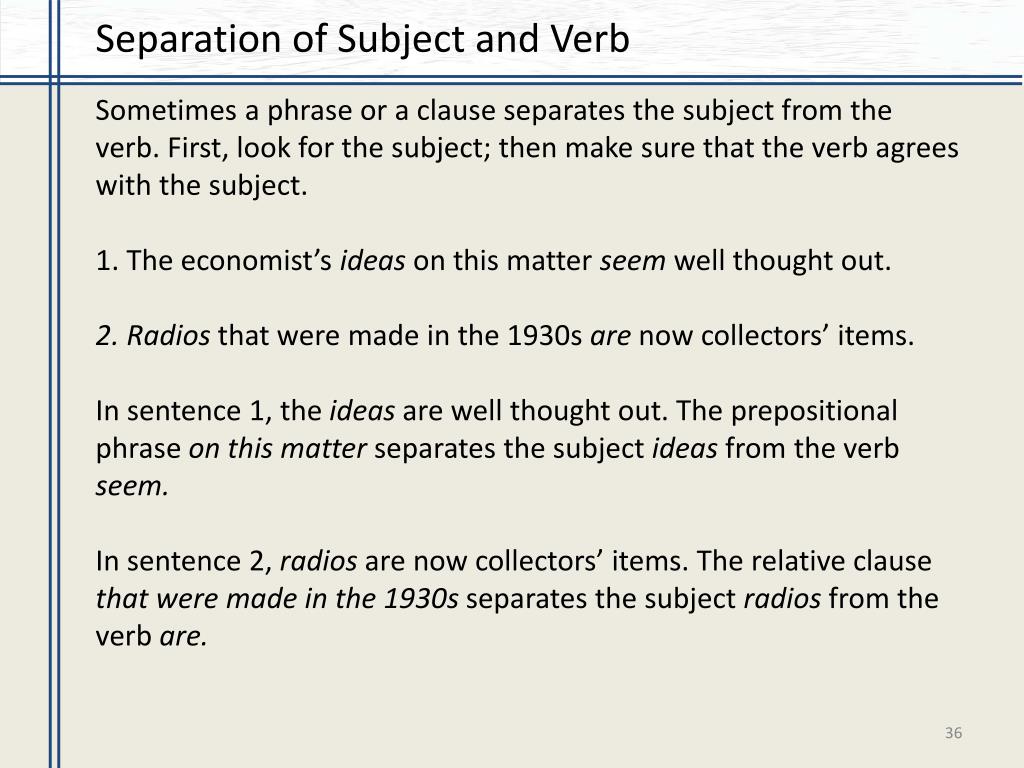Click the italic verb seem in sentence 1

pyautogui.click(x=632, y=261)
